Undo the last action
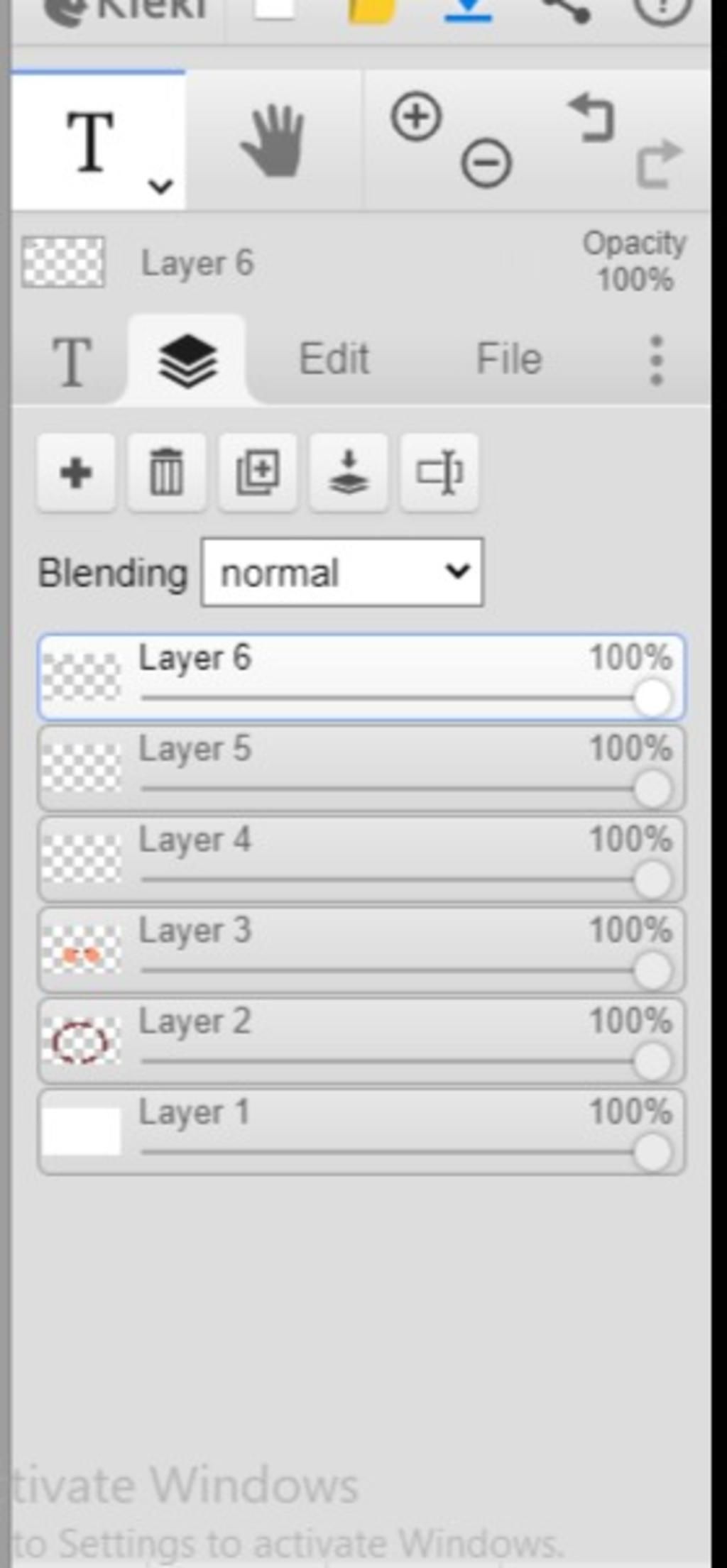Viewport: 727px width, 1568px height. [592, 119]
